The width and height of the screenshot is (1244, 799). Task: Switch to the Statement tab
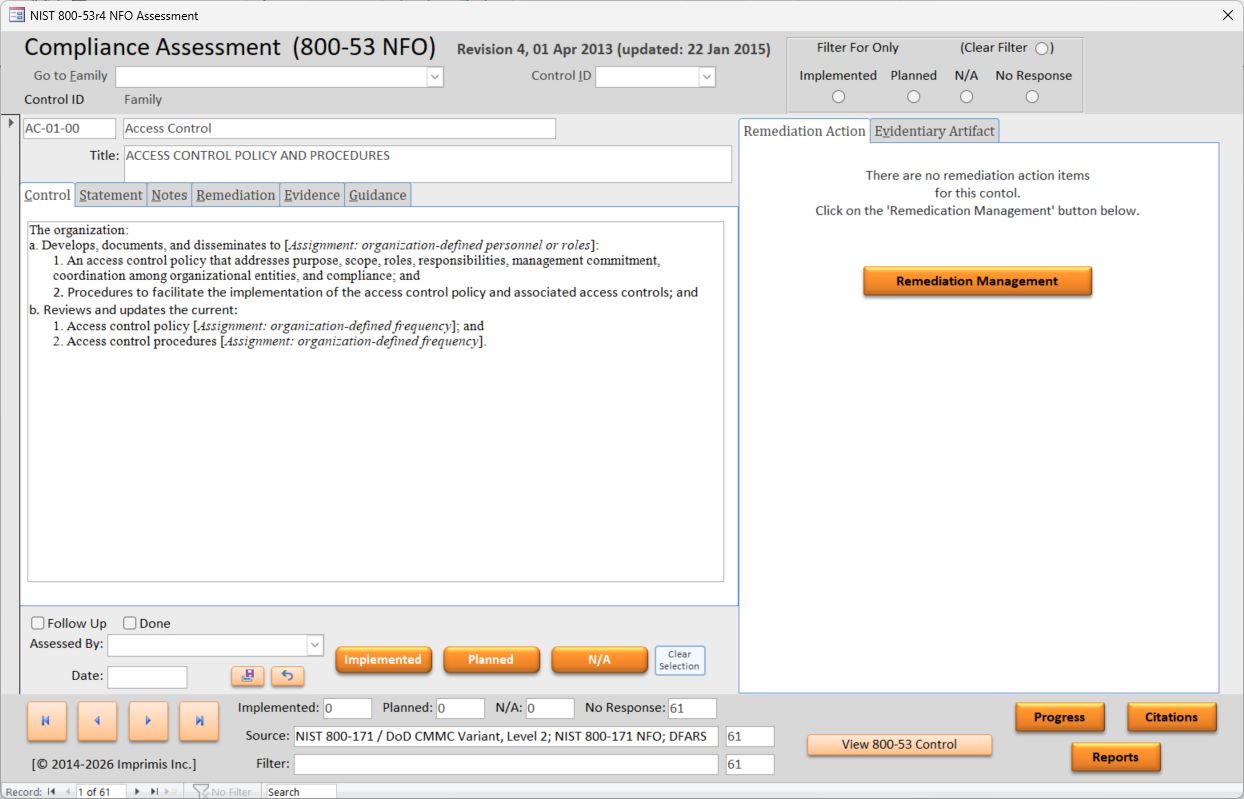[x=111, y=195]
